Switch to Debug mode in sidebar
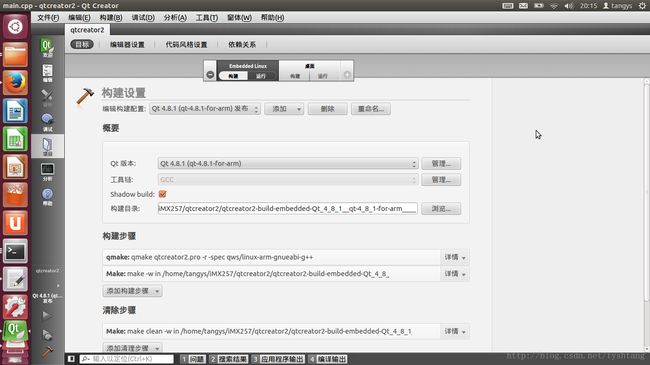This screenshot has height=365, width=650. (47, 122)
